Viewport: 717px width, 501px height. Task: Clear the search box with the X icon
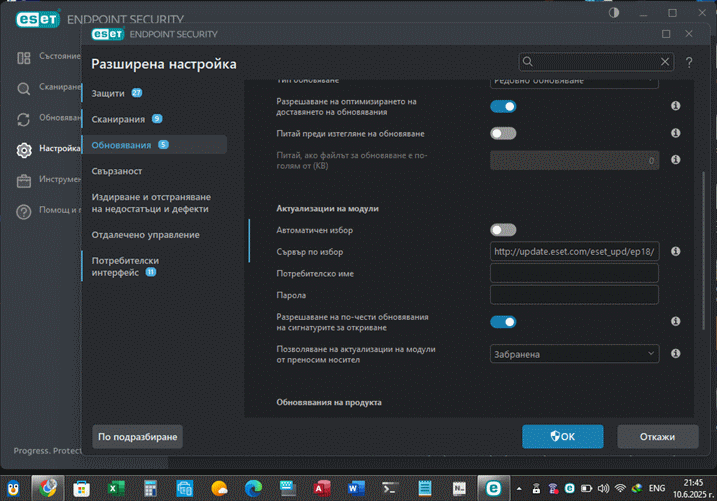(x=665, y=62)
